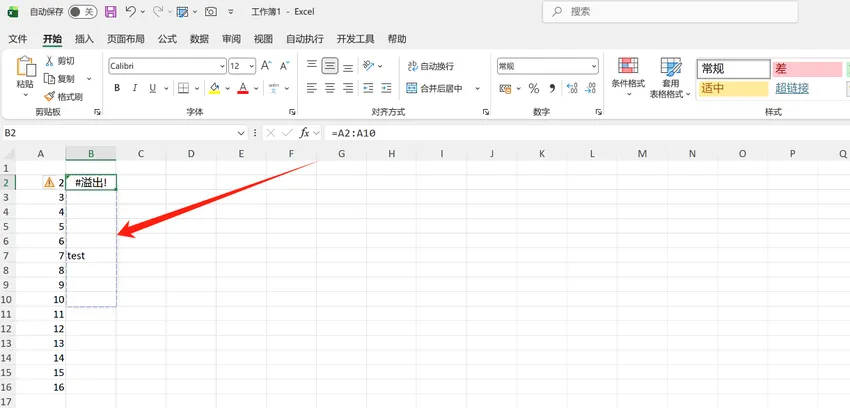Switch to 公式 Formulas tab
The height and width of the screenshot is (408, 850).
pos(167,39)
